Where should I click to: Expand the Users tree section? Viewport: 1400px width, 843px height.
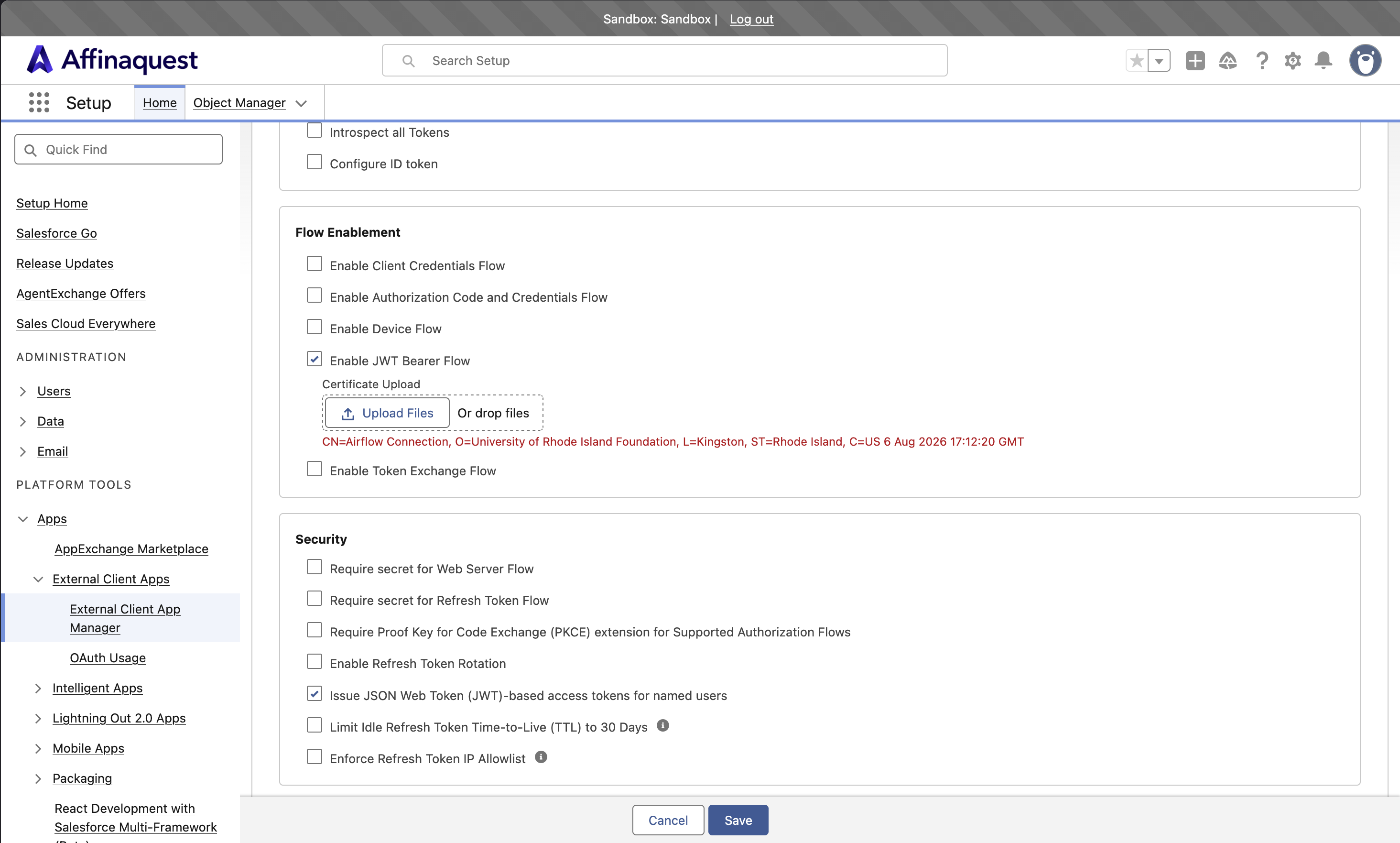point(23,392)
